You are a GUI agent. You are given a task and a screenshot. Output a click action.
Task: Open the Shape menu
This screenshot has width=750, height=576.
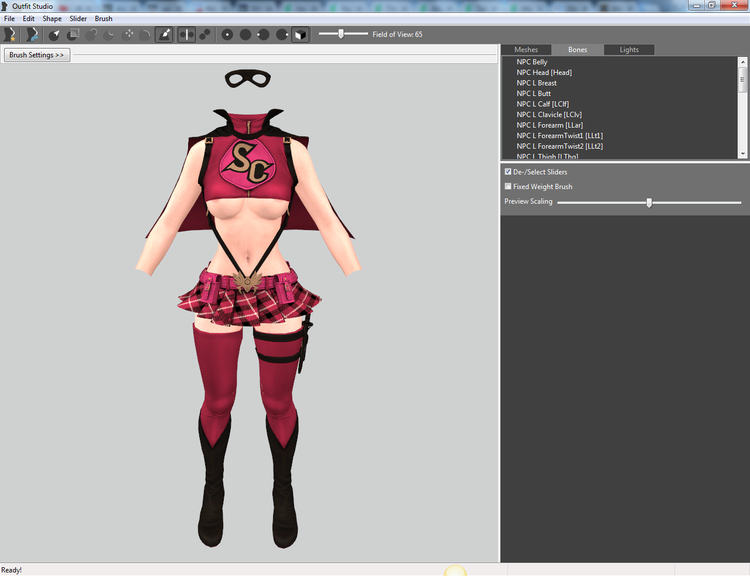52,19
